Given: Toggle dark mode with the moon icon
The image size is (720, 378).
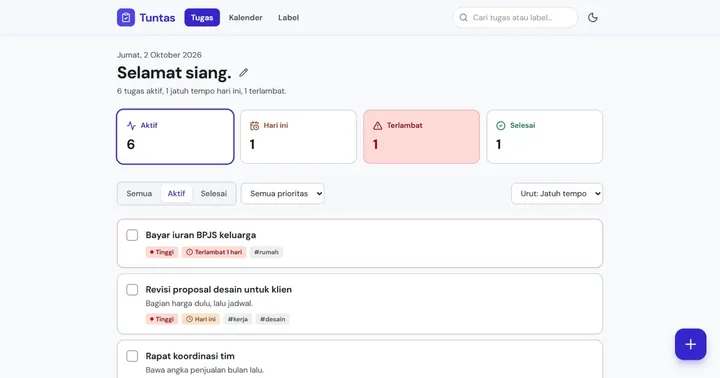Looking at the screenshot, I should (593, 17).
